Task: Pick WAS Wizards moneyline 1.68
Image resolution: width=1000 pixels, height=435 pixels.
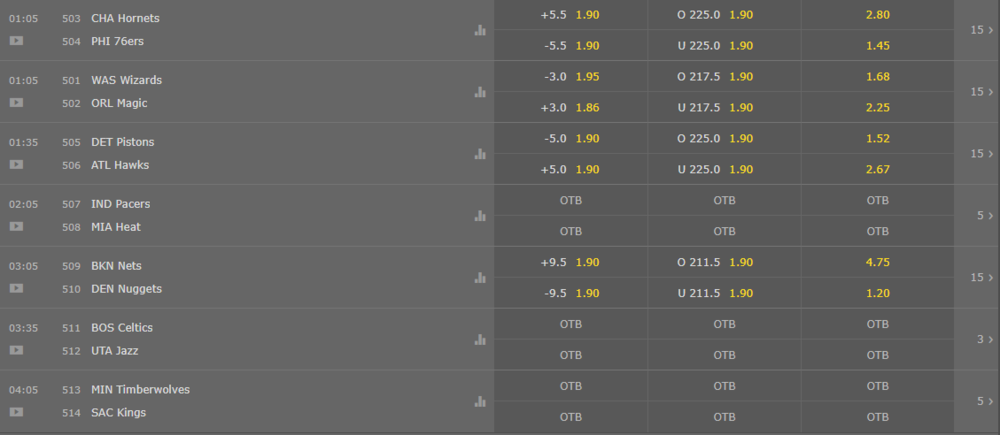Action: 878,77
